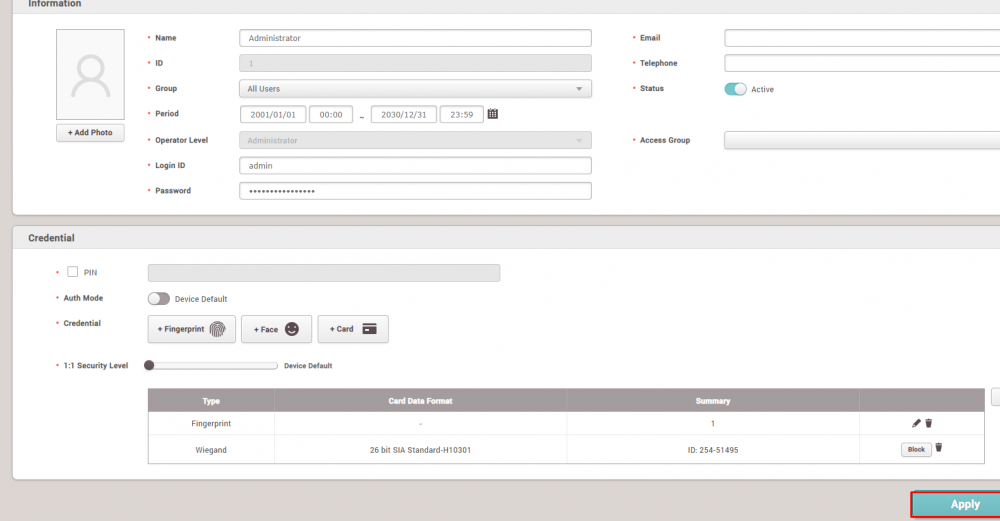The image size is (1000, 521).
Task: Block the Wiegand card
Action: point(916,450)
